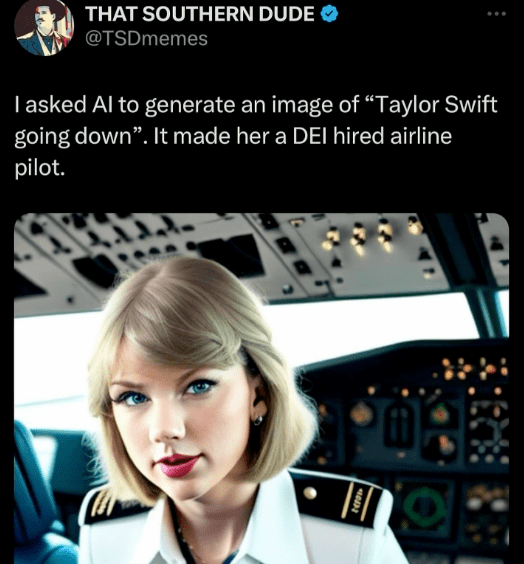Image resolution: width=524 pixels, height=564 pixels.
Task: Click the green circular cockpit display in image
Action: (424, 506)
